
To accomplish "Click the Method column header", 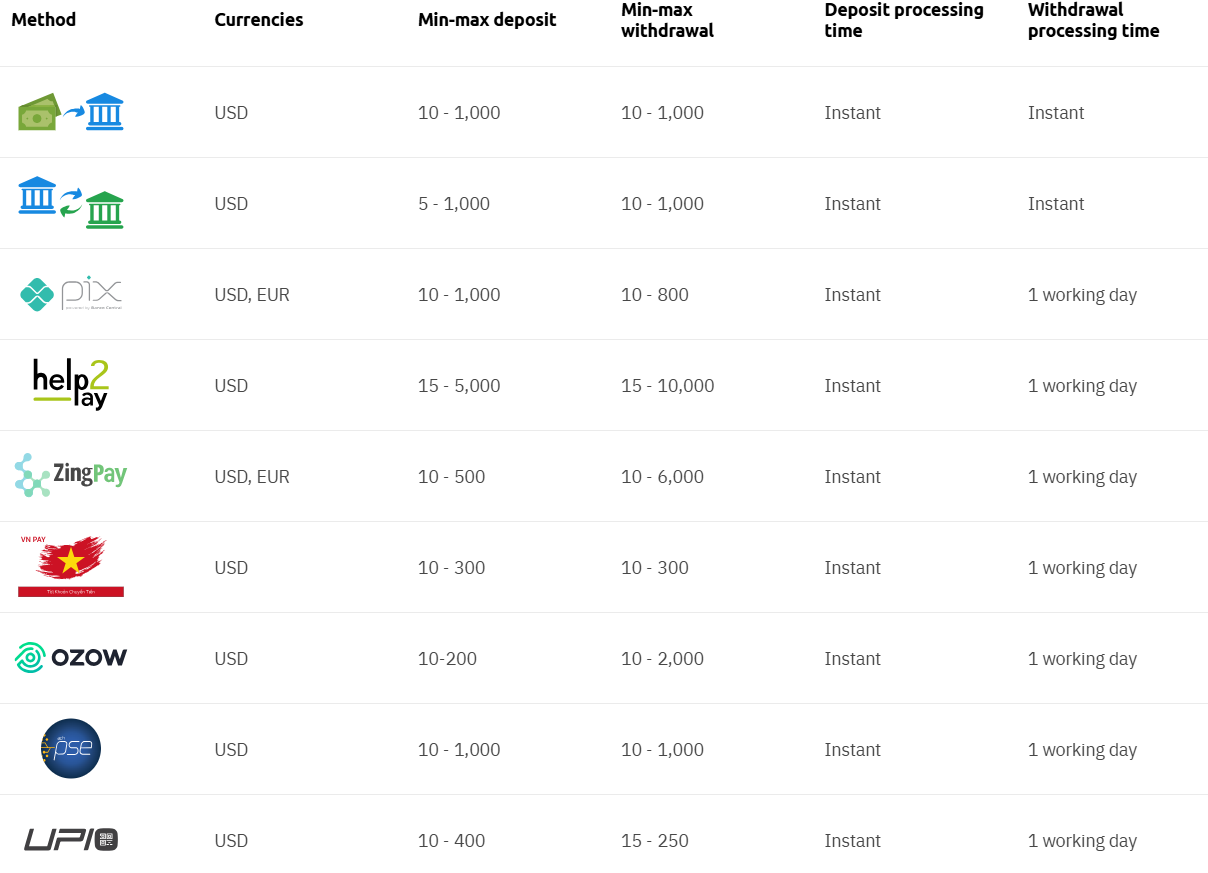I will tap(43, 20).
